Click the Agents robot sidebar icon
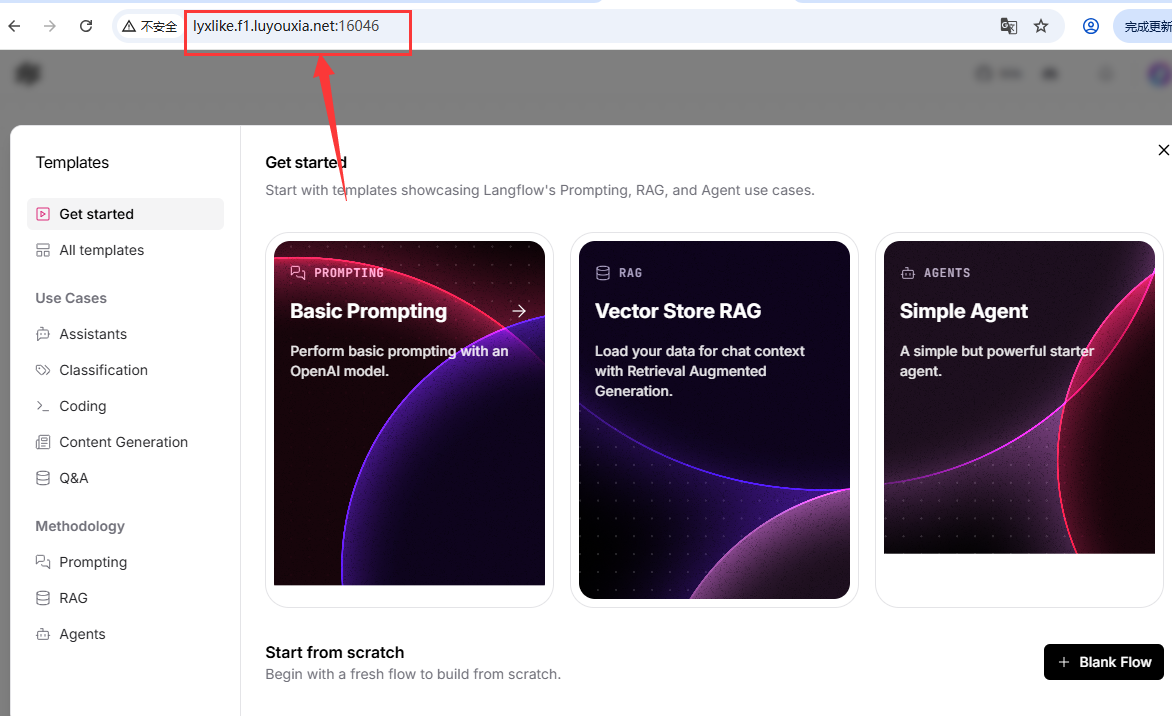1172x716 pixels. pyautogui.click(x=43, y=634)
